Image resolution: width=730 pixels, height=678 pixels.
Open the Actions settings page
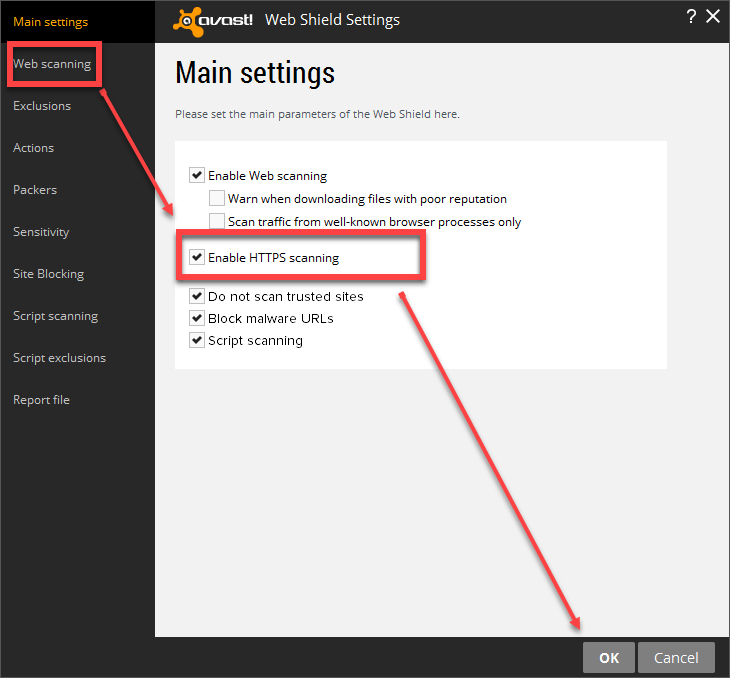(33, 147)
